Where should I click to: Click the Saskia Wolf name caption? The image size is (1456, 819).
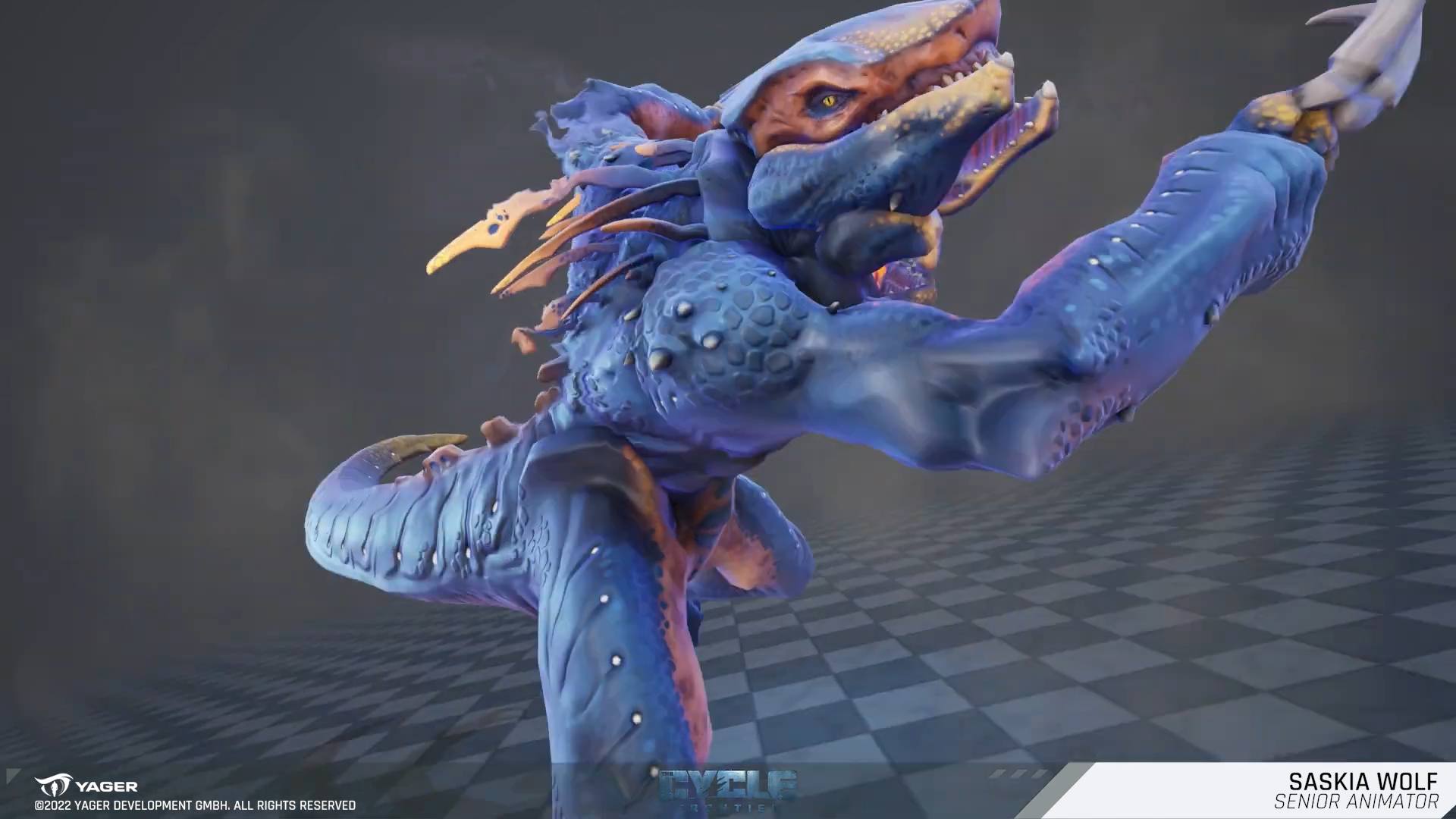(1363, 782)
